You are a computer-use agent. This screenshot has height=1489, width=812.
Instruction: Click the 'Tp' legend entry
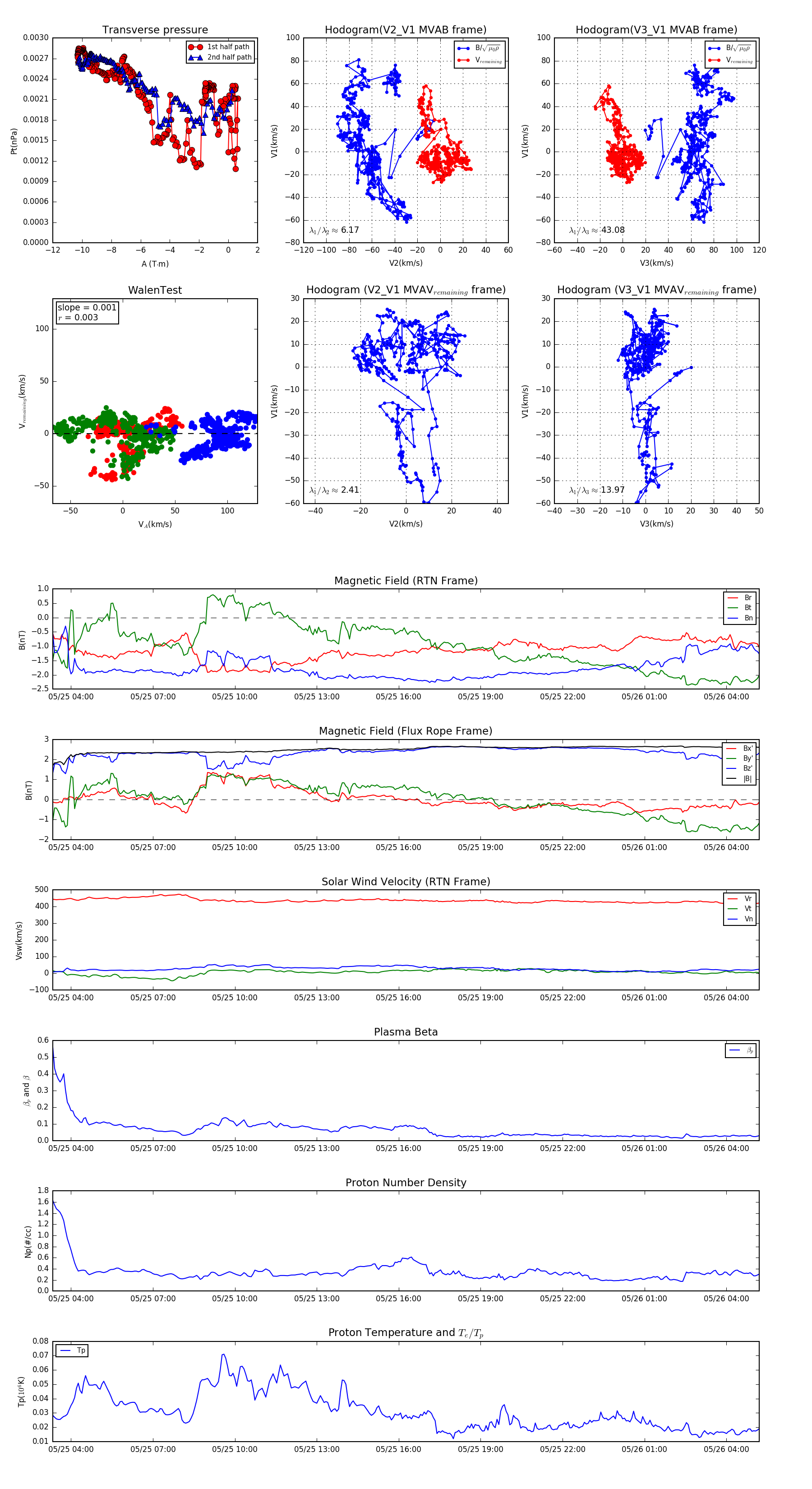tap(72, 1350)
